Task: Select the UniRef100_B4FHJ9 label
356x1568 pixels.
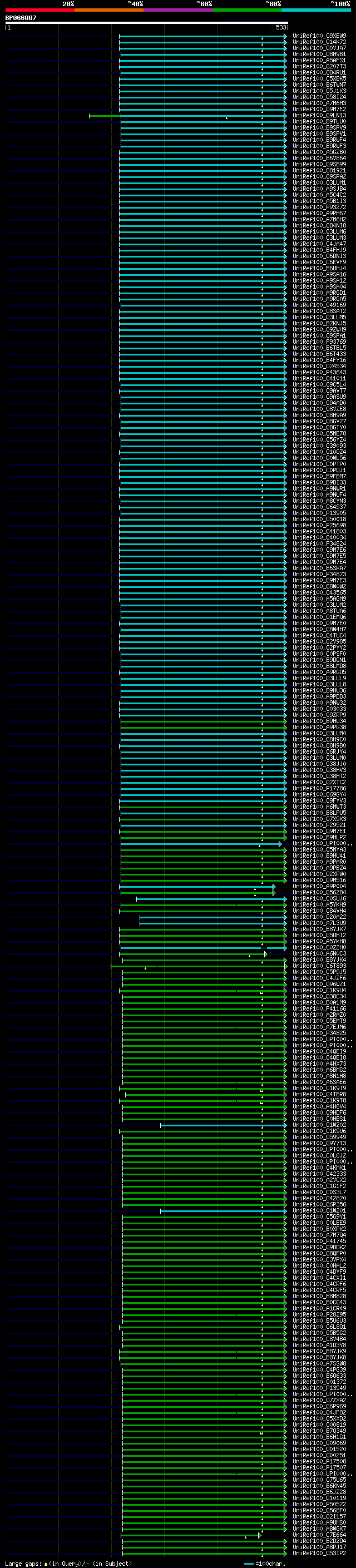Action: coord(319,250)
